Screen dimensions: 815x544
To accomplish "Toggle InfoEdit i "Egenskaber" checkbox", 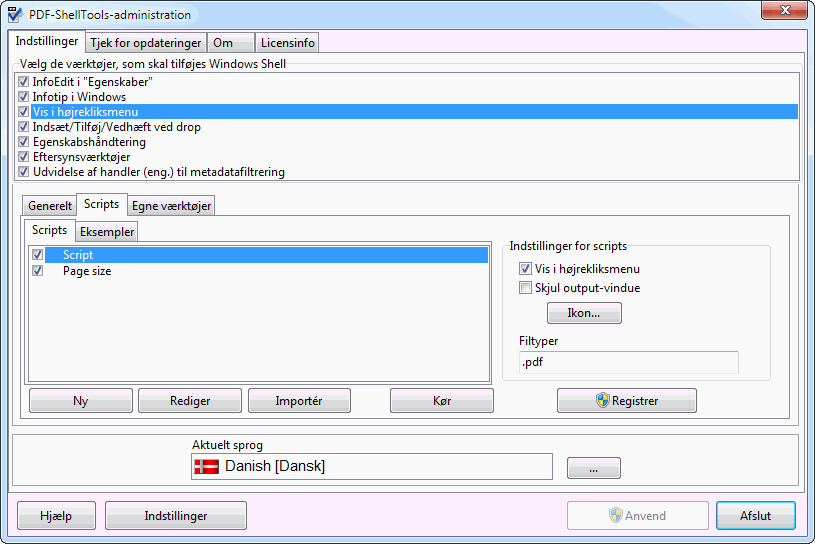I will click(x=23, y=82).
